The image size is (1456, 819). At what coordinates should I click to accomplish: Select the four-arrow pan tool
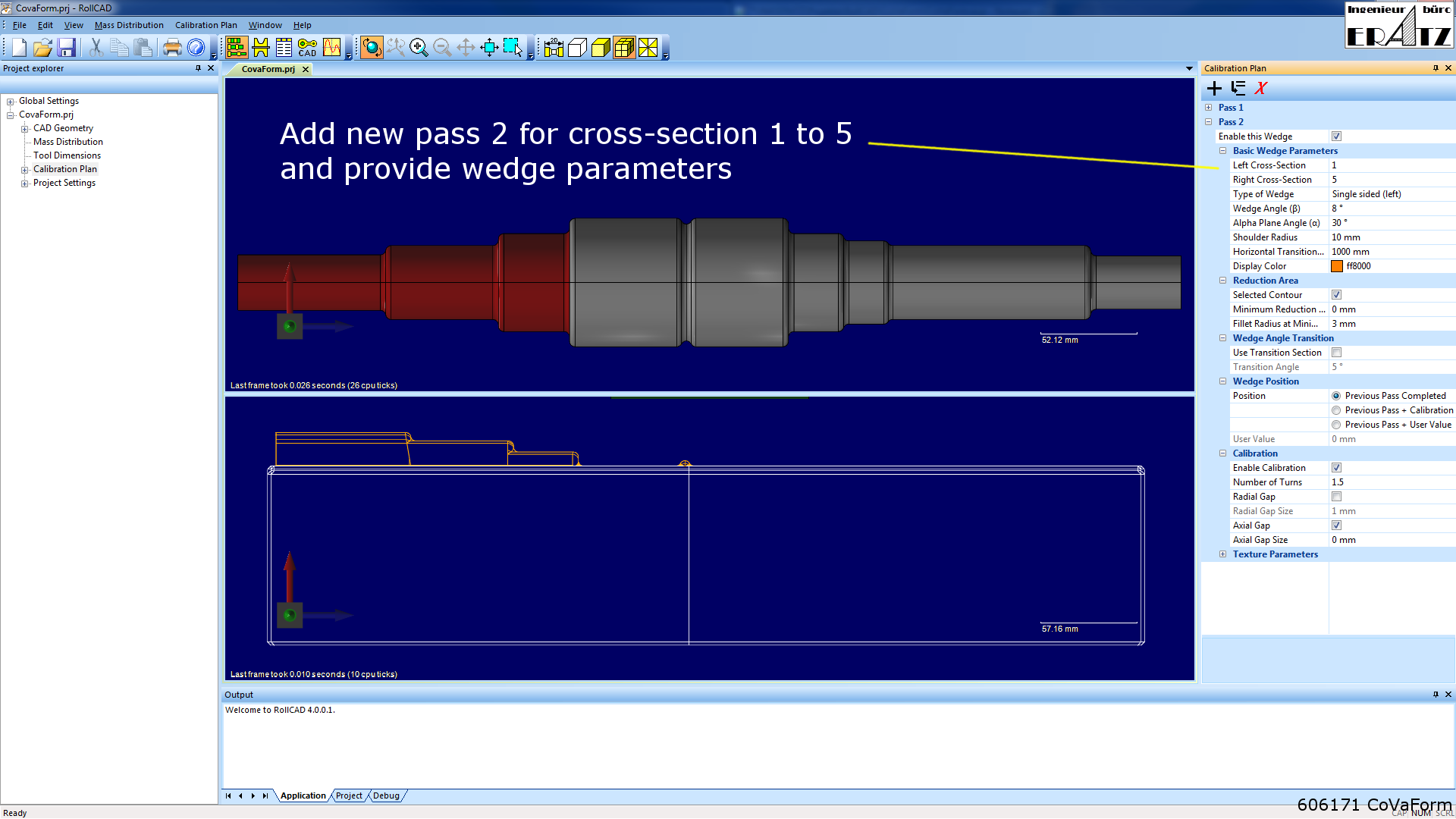pos(466,48)
